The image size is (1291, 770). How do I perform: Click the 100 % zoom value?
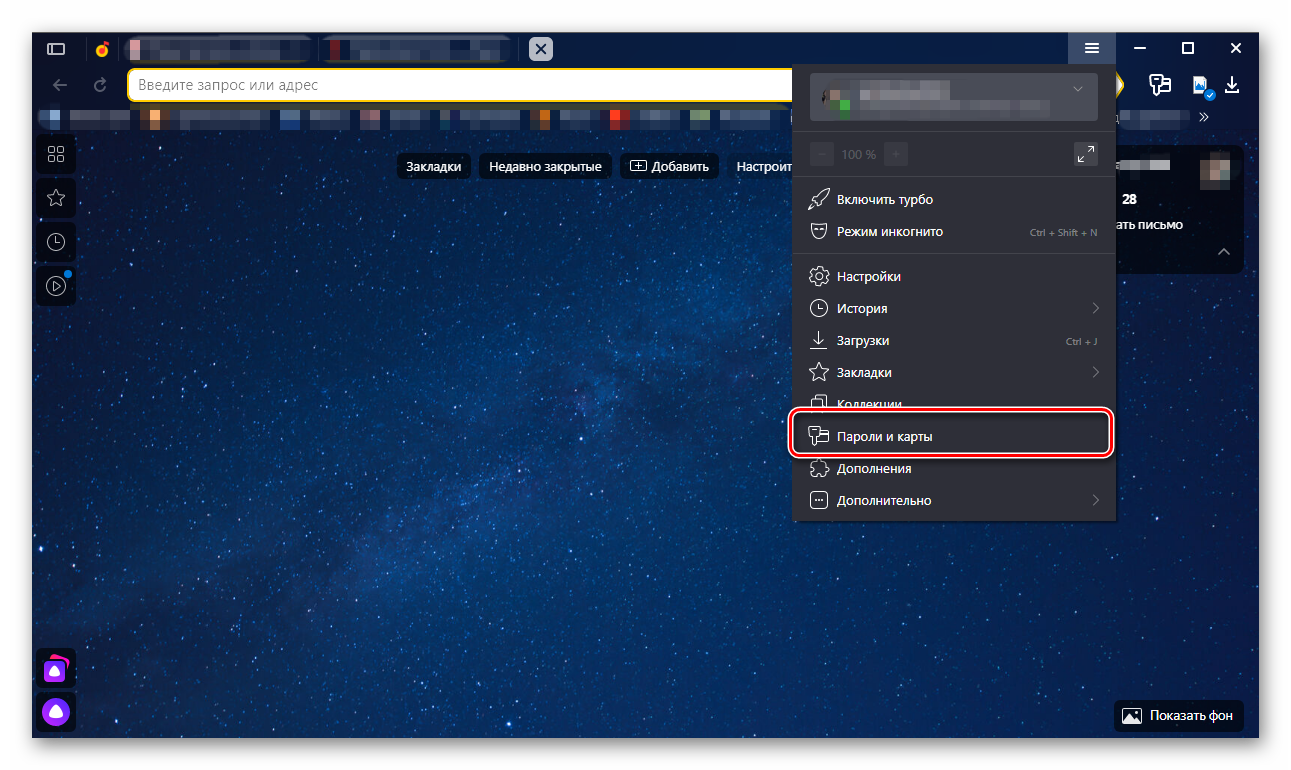858,155
